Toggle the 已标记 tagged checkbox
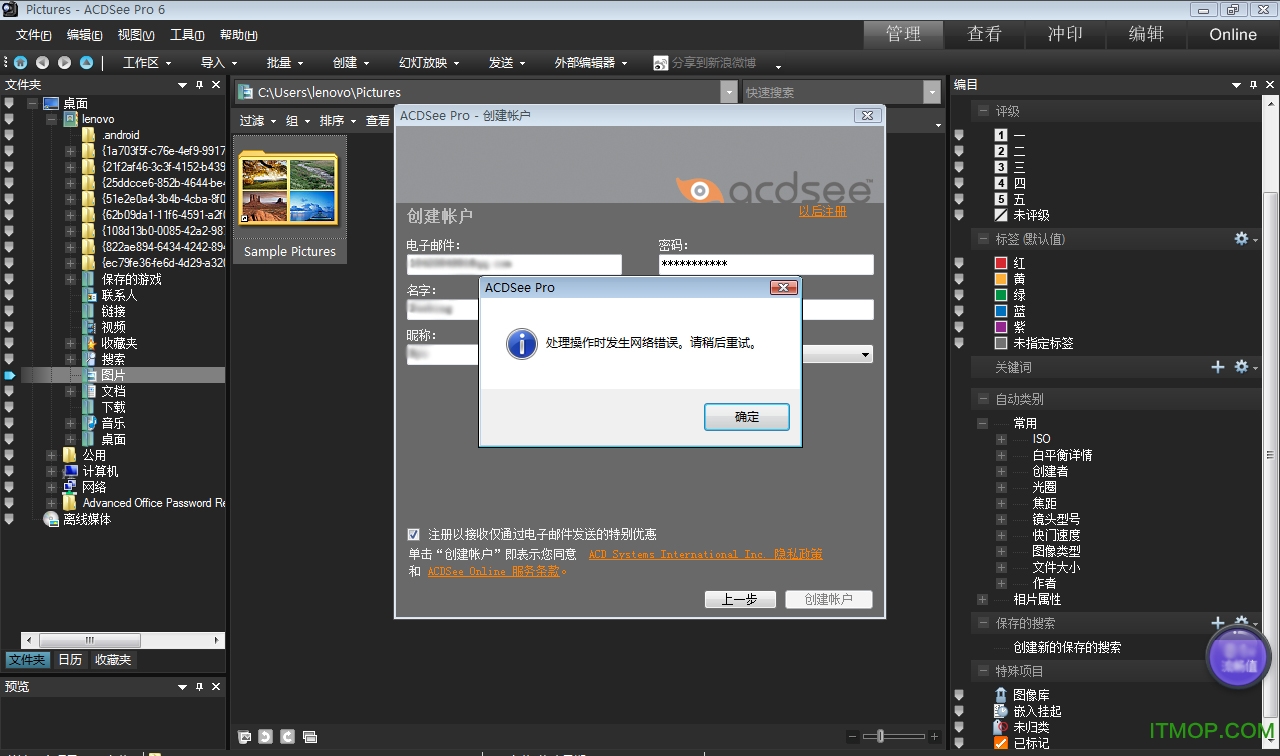 tap(1001, 743)
